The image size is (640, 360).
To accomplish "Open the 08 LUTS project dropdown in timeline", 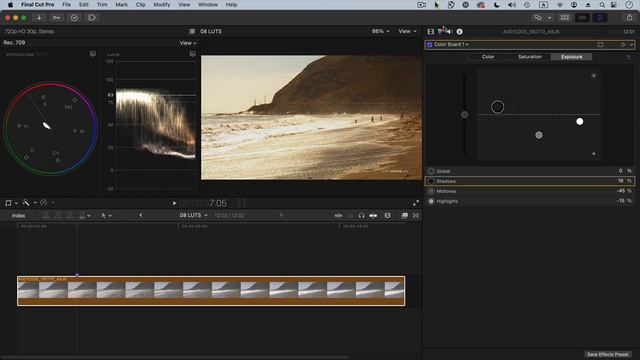I will pyautogui.click(x=193, y=215).
